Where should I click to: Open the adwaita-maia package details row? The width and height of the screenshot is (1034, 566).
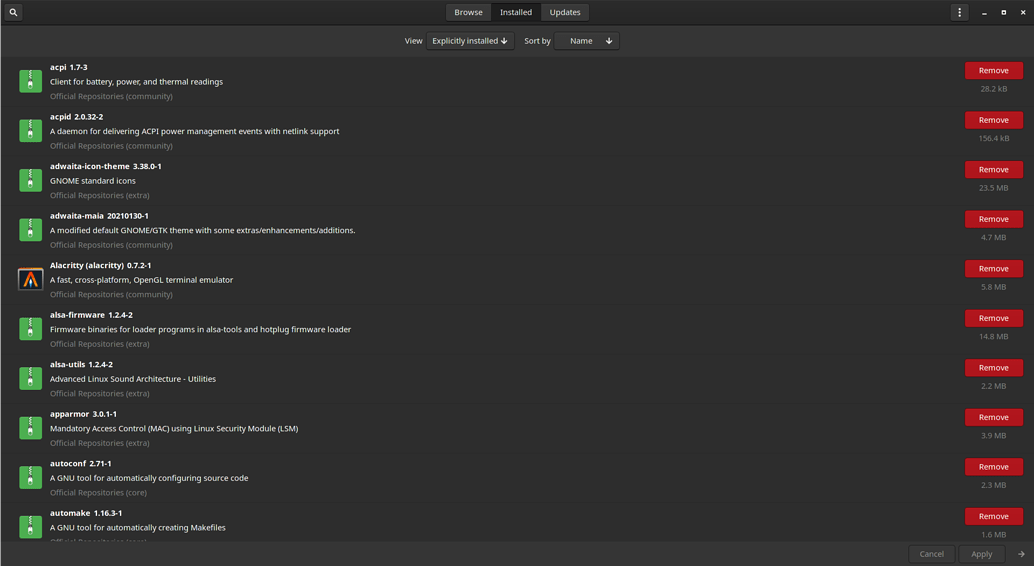400,230
